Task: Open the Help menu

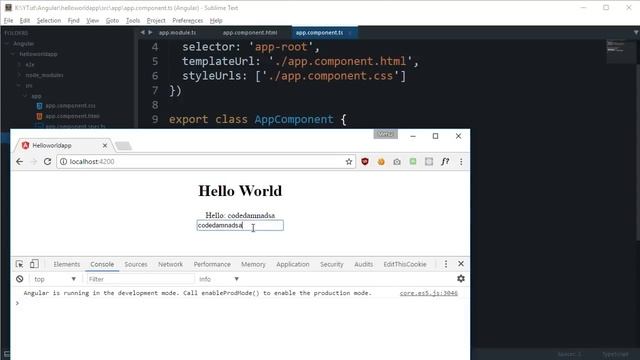Action: tap(216, 20)
